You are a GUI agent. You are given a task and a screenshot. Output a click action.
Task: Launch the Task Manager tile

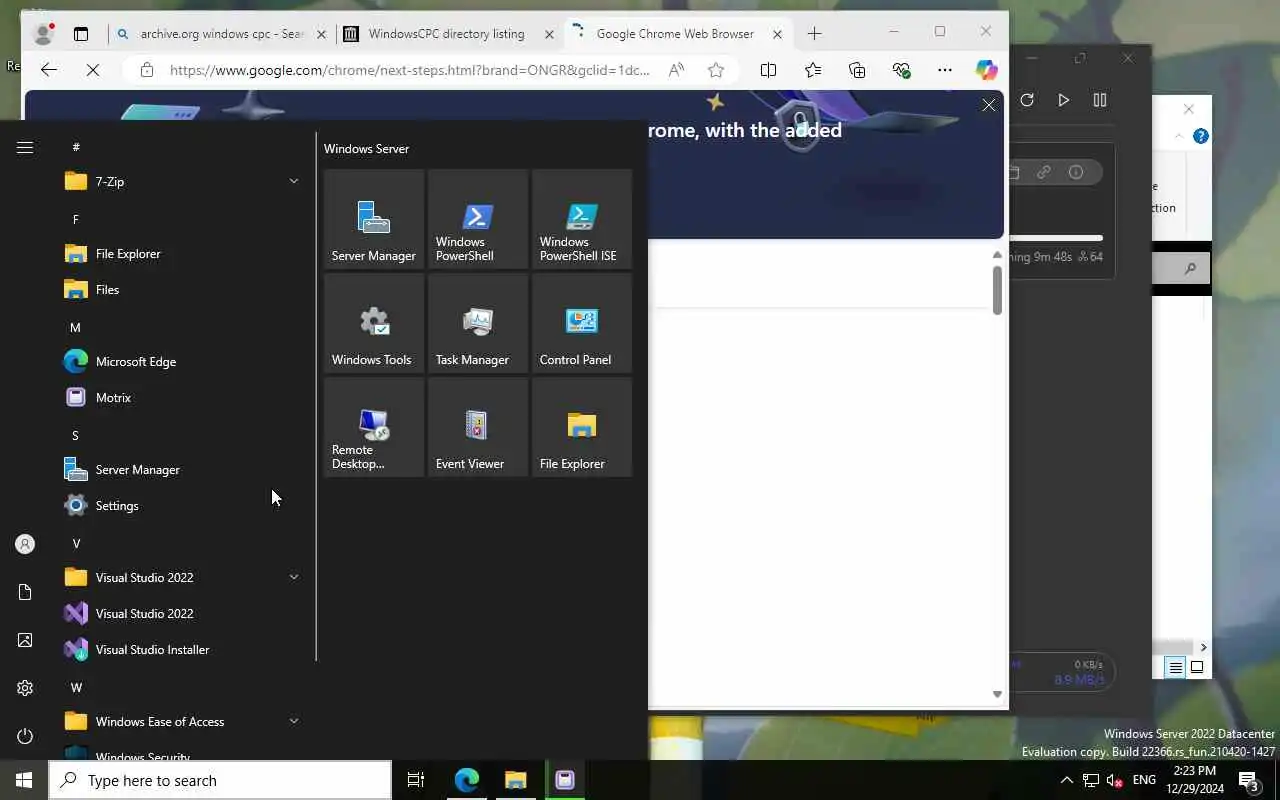point(478,323)
